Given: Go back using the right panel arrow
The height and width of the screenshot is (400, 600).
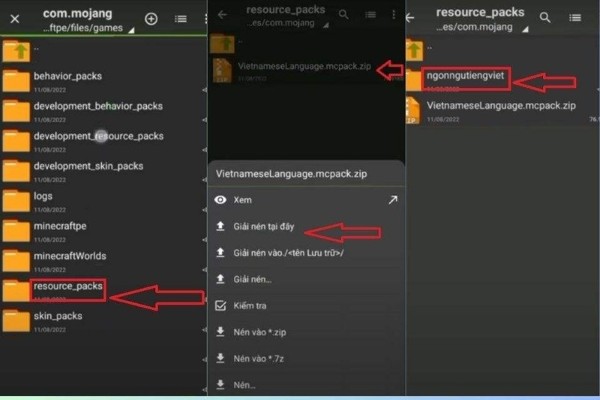Looking at the screenshot, I should click(x=410, y=18).
